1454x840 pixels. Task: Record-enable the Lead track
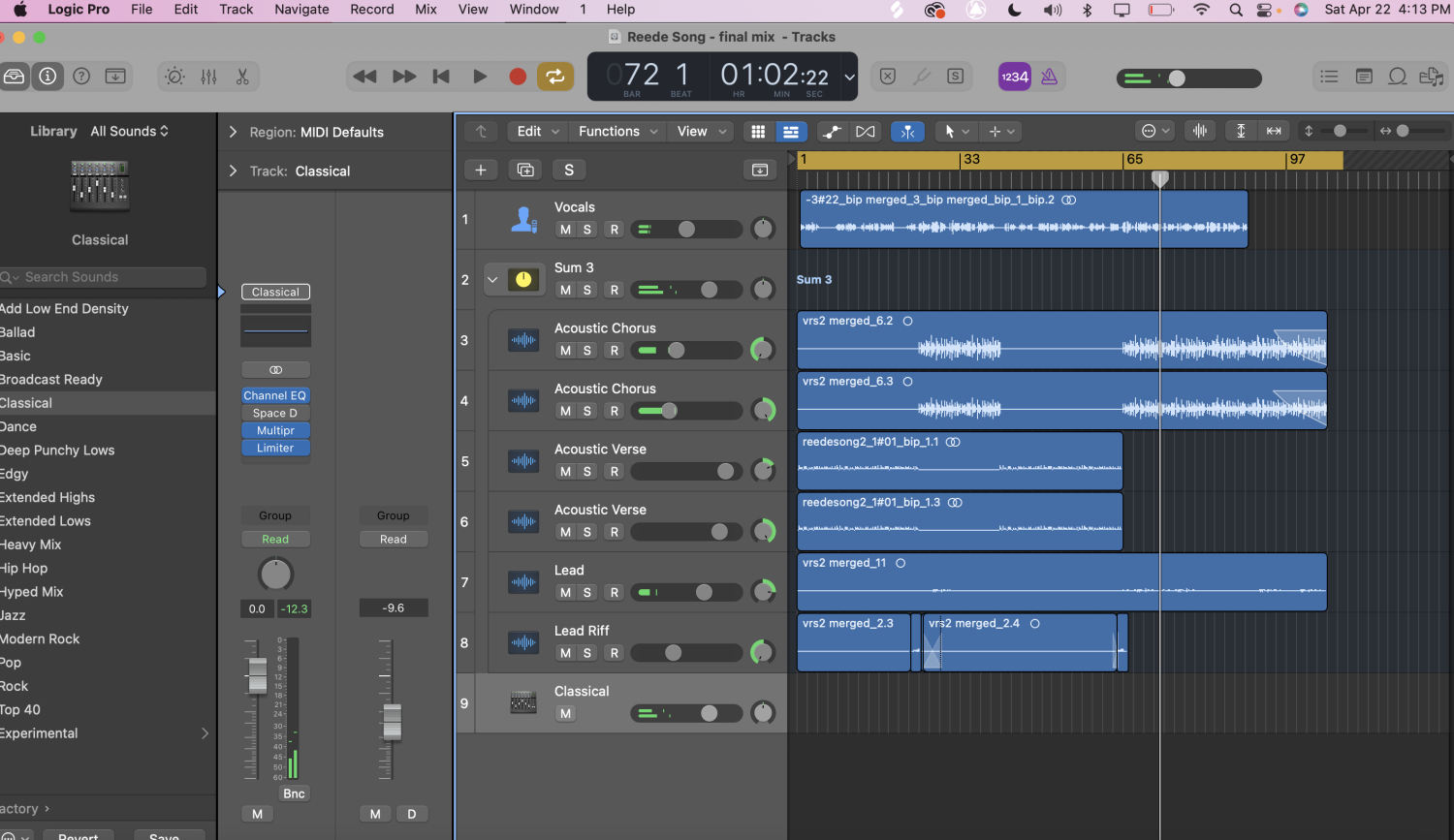coord(614,593)
